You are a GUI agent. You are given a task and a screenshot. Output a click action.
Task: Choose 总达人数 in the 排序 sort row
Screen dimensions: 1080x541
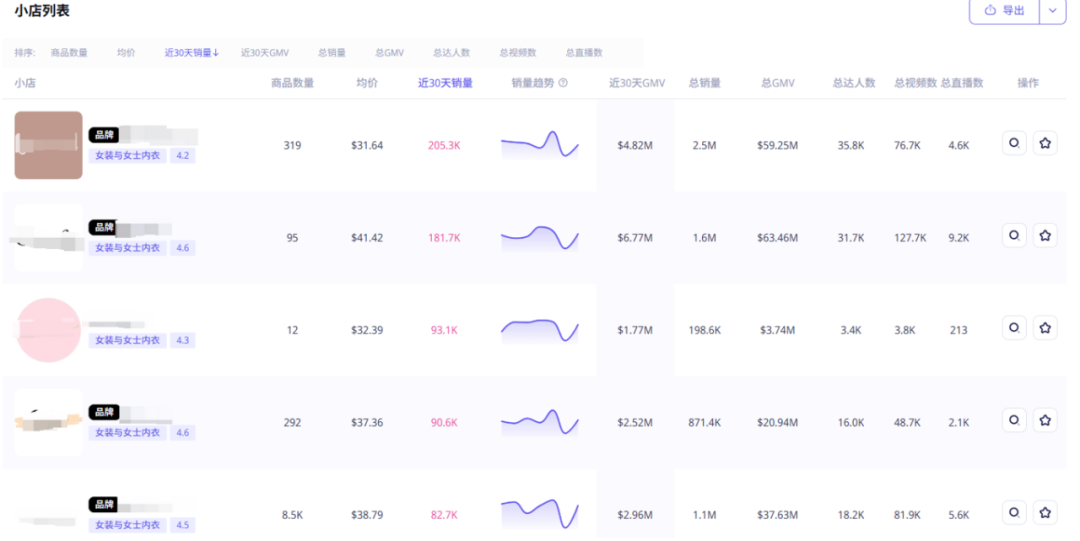[x=451, y=53]
